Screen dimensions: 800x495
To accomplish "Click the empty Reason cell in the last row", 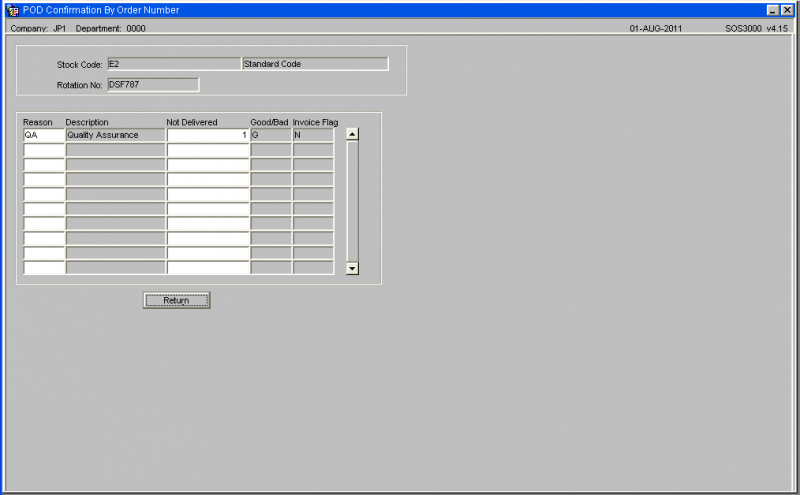I will [44, 267].
